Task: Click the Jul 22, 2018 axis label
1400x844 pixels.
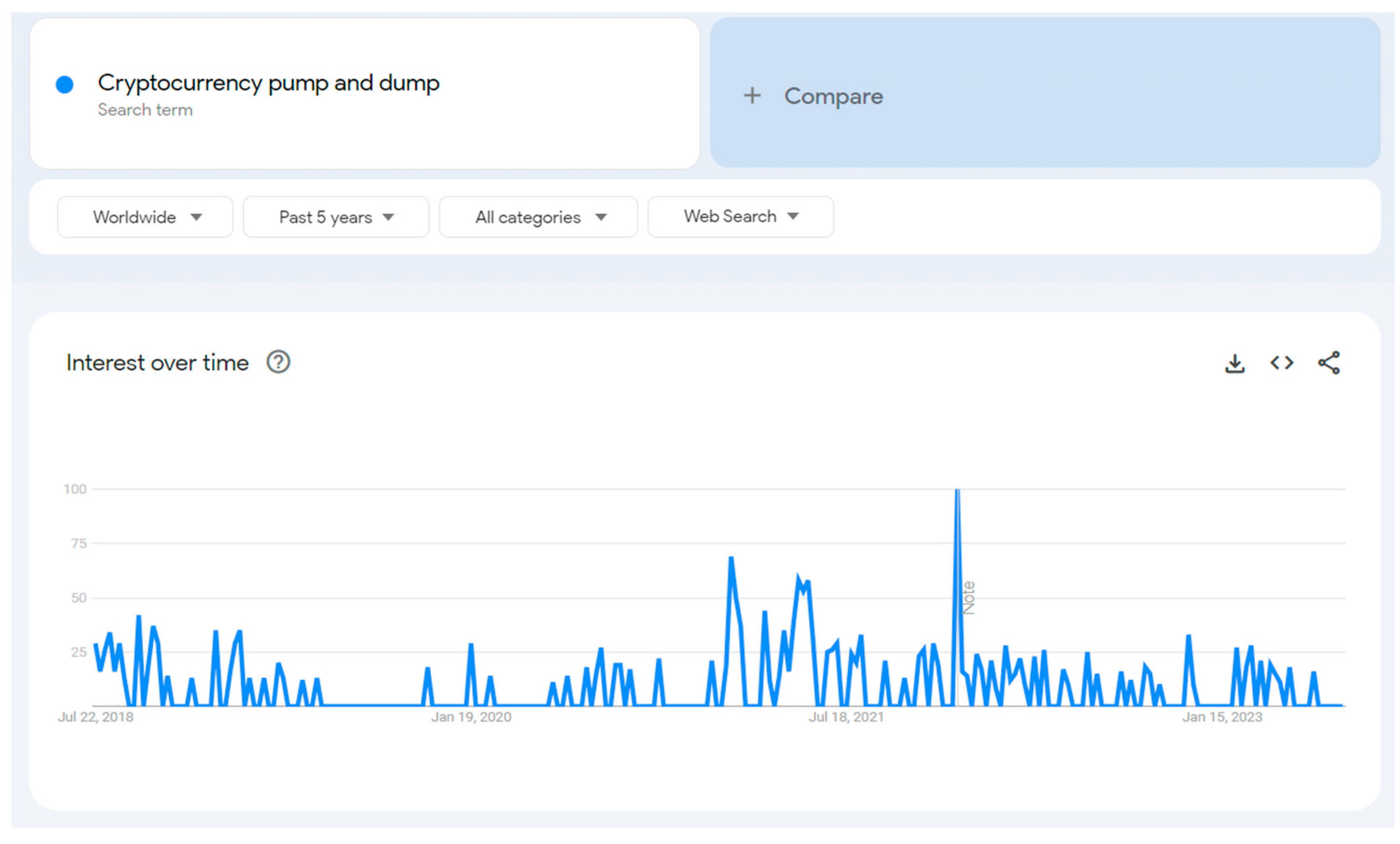Action: [96, 717]
